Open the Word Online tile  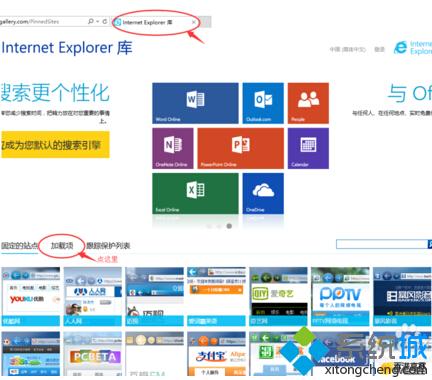(195, 103)
